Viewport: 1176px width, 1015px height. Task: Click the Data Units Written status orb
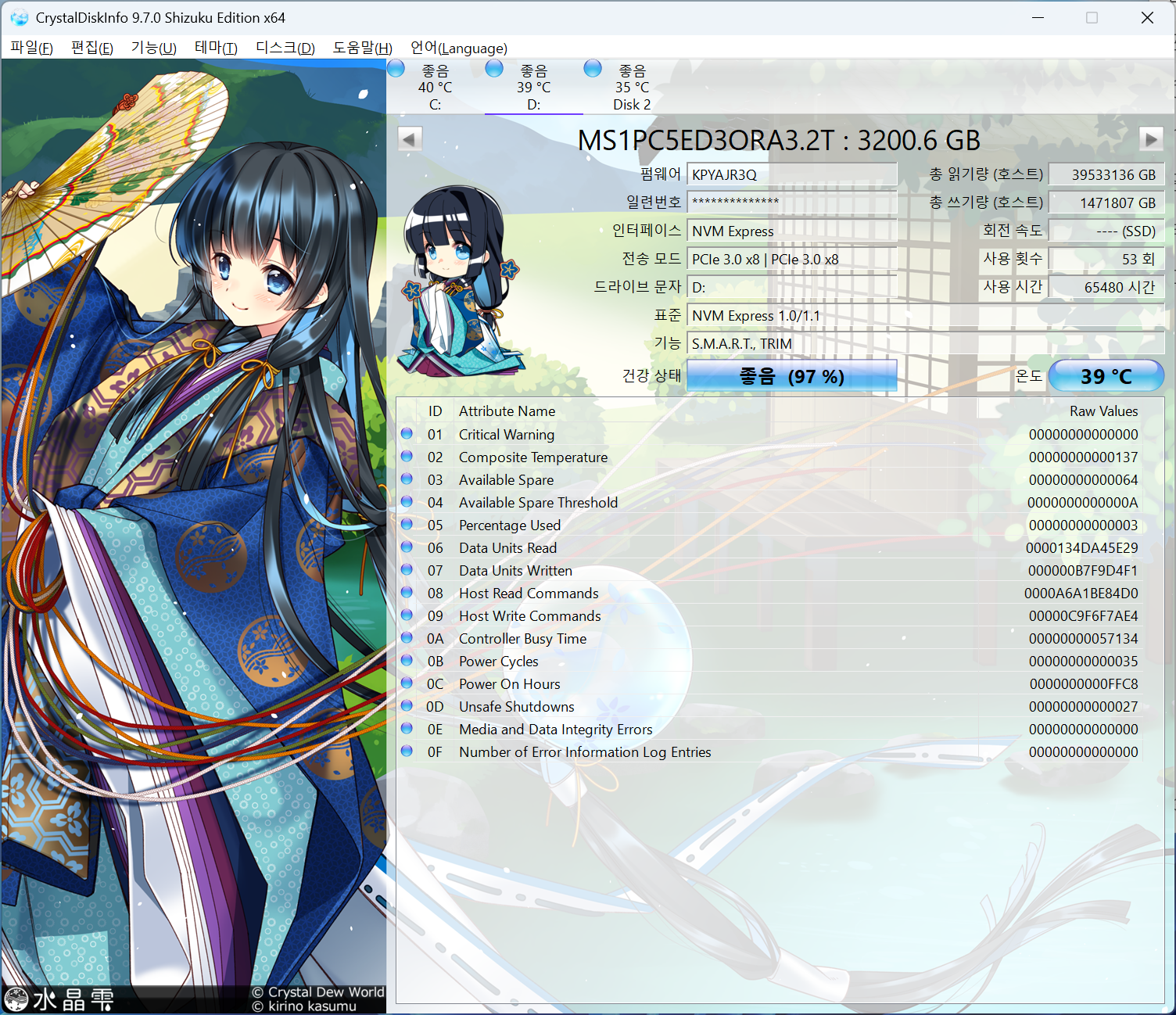[407, 569]
